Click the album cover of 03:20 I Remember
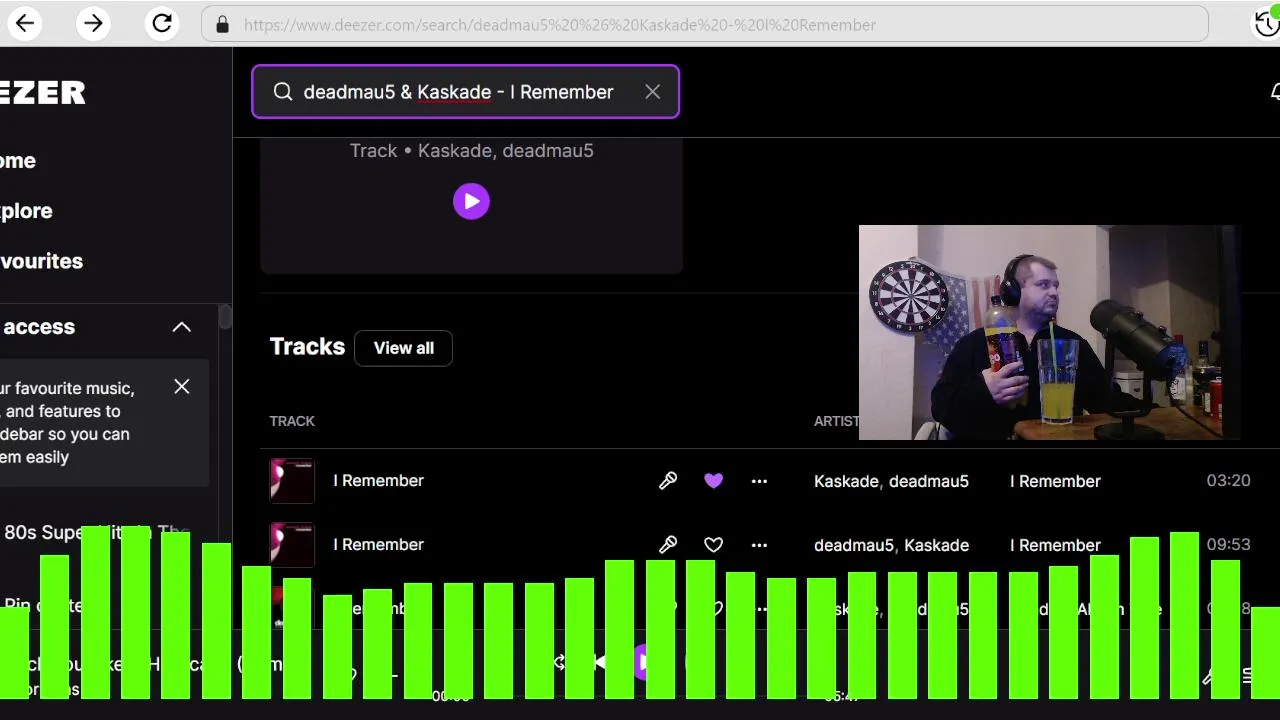Image resolution: width=1280 pixels, height=720 pixels. tap(292, 481)
